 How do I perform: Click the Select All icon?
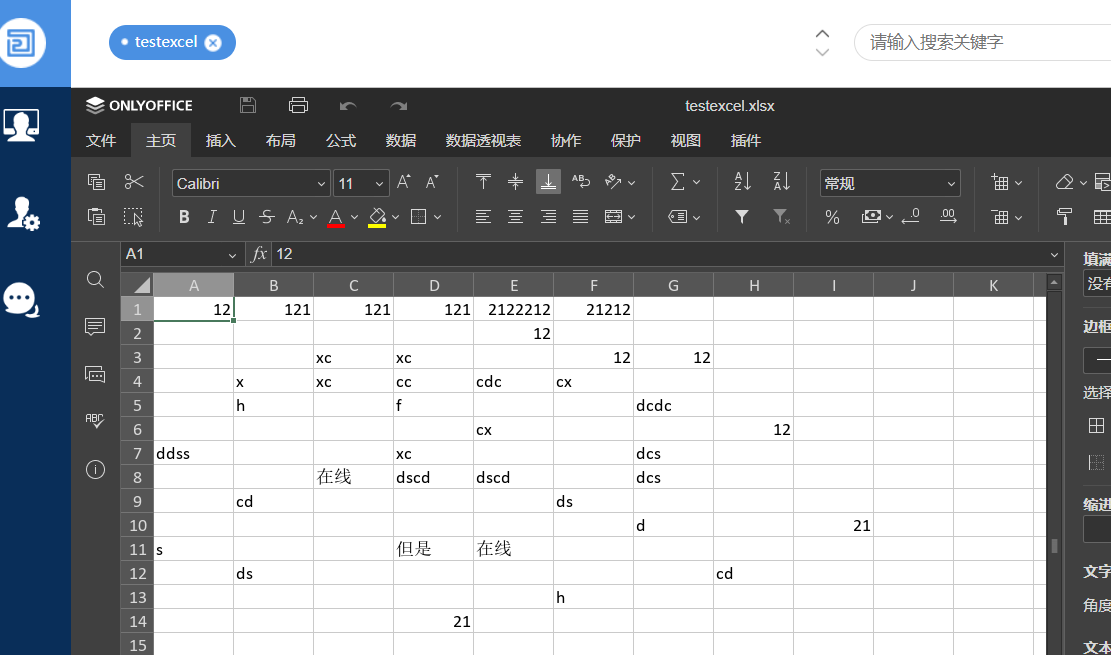click(134, 216)
